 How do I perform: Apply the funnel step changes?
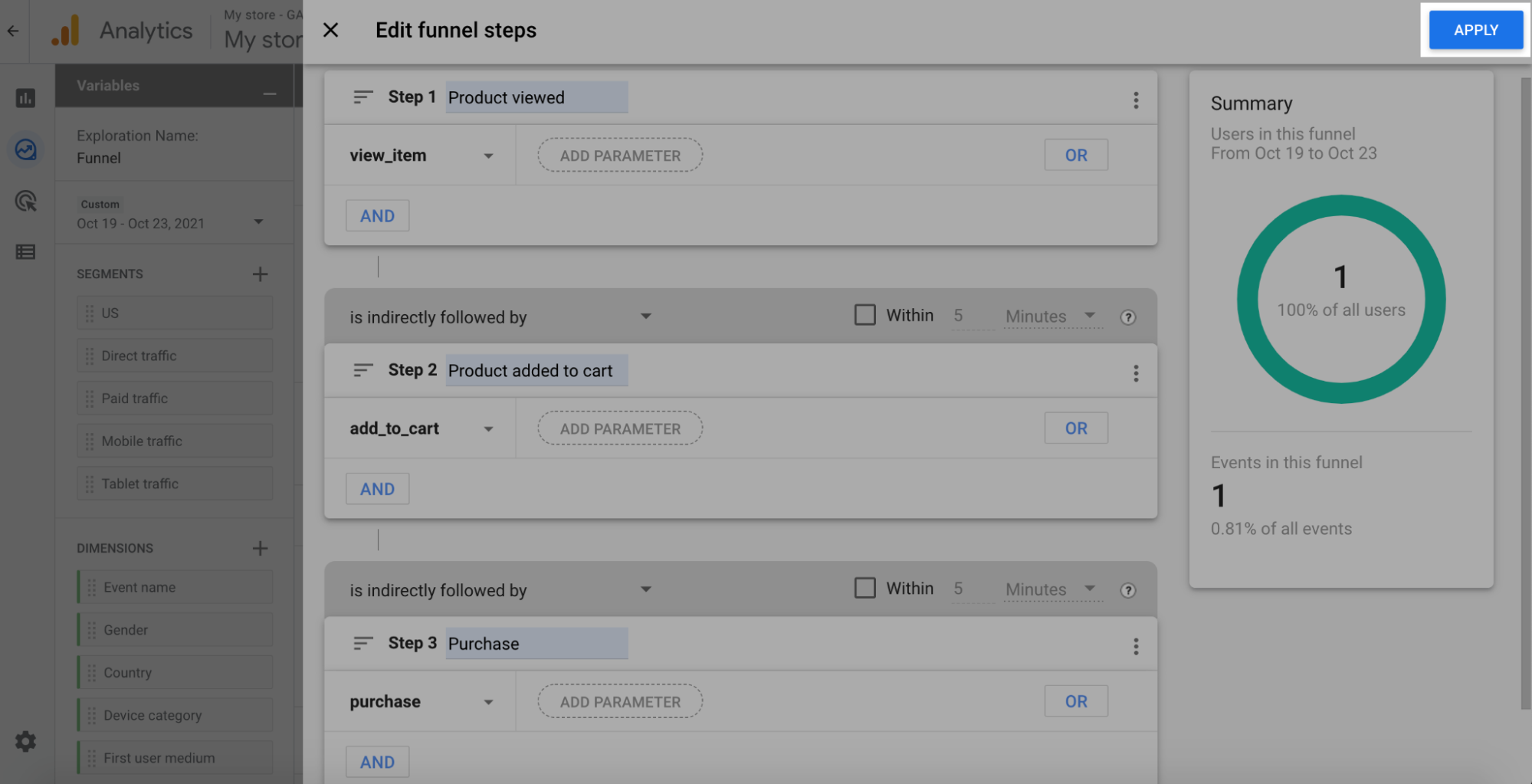point(1475,30)
